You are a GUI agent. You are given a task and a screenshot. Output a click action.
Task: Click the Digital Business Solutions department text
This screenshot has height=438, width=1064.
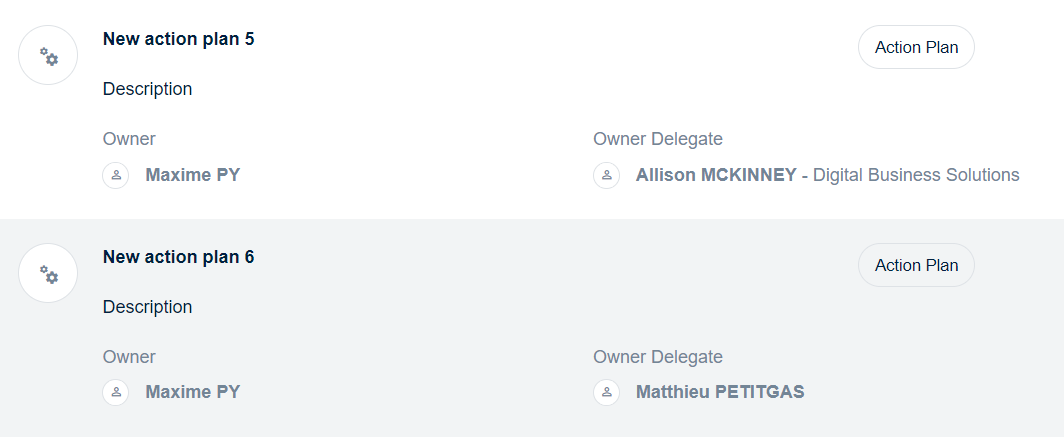(916, 175)
